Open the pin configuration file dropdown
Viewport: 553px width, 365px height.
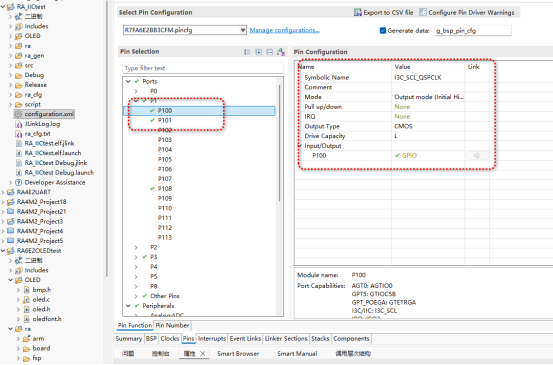tap(243, 30)
